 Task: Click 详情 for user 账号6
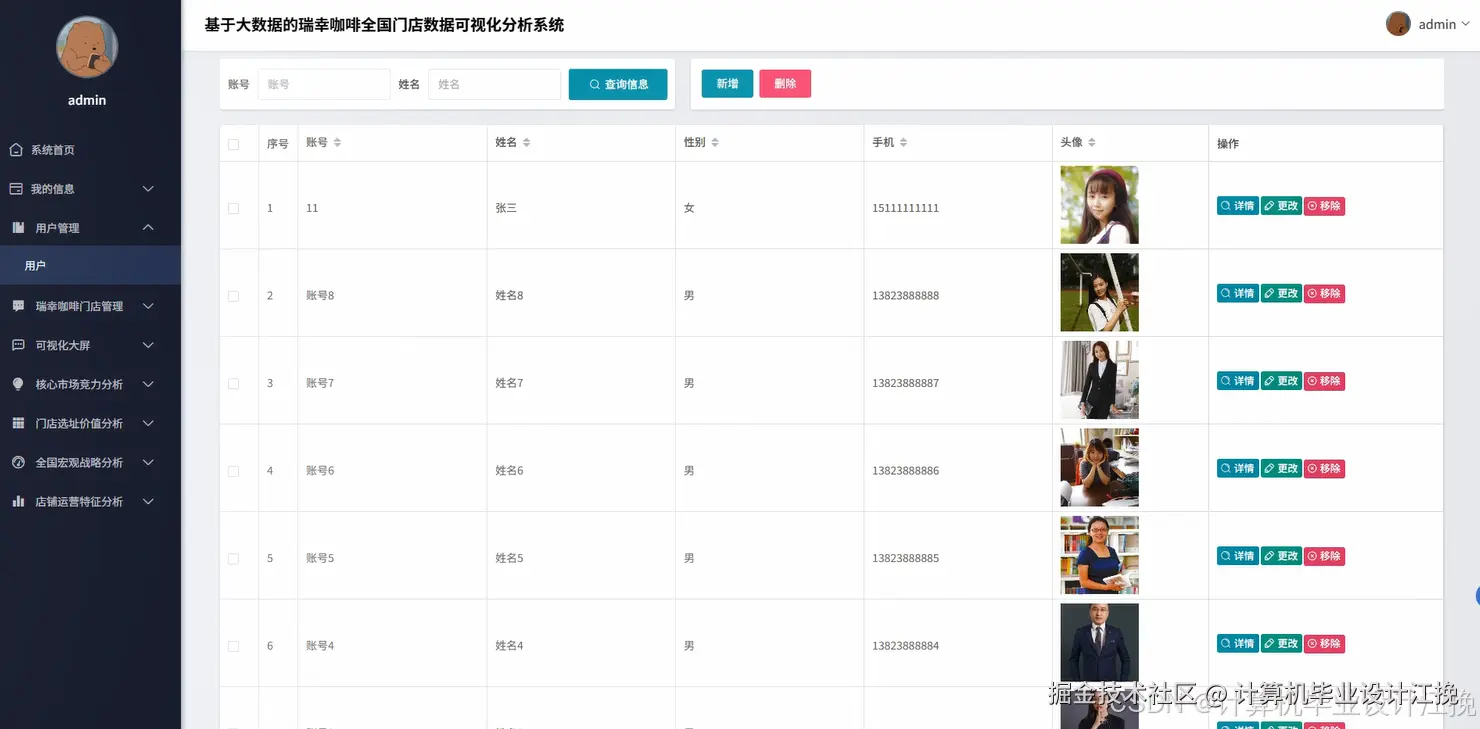tap(1237, 468)
